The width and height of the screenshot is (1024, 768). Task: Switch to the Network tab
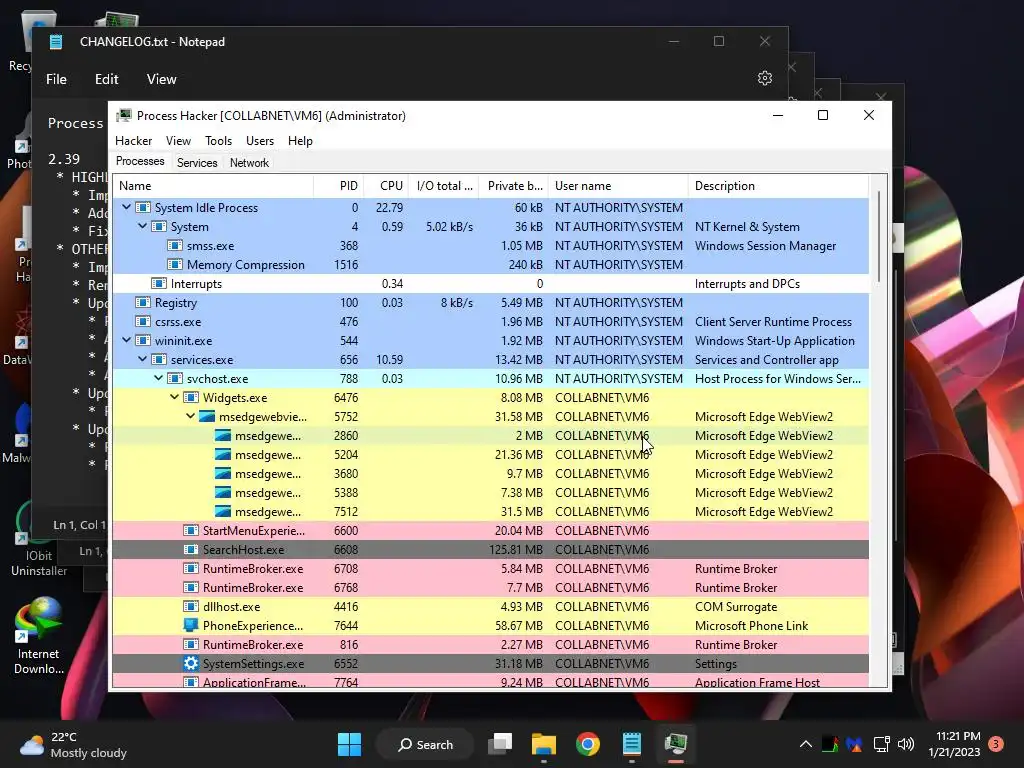coord(249,163)
